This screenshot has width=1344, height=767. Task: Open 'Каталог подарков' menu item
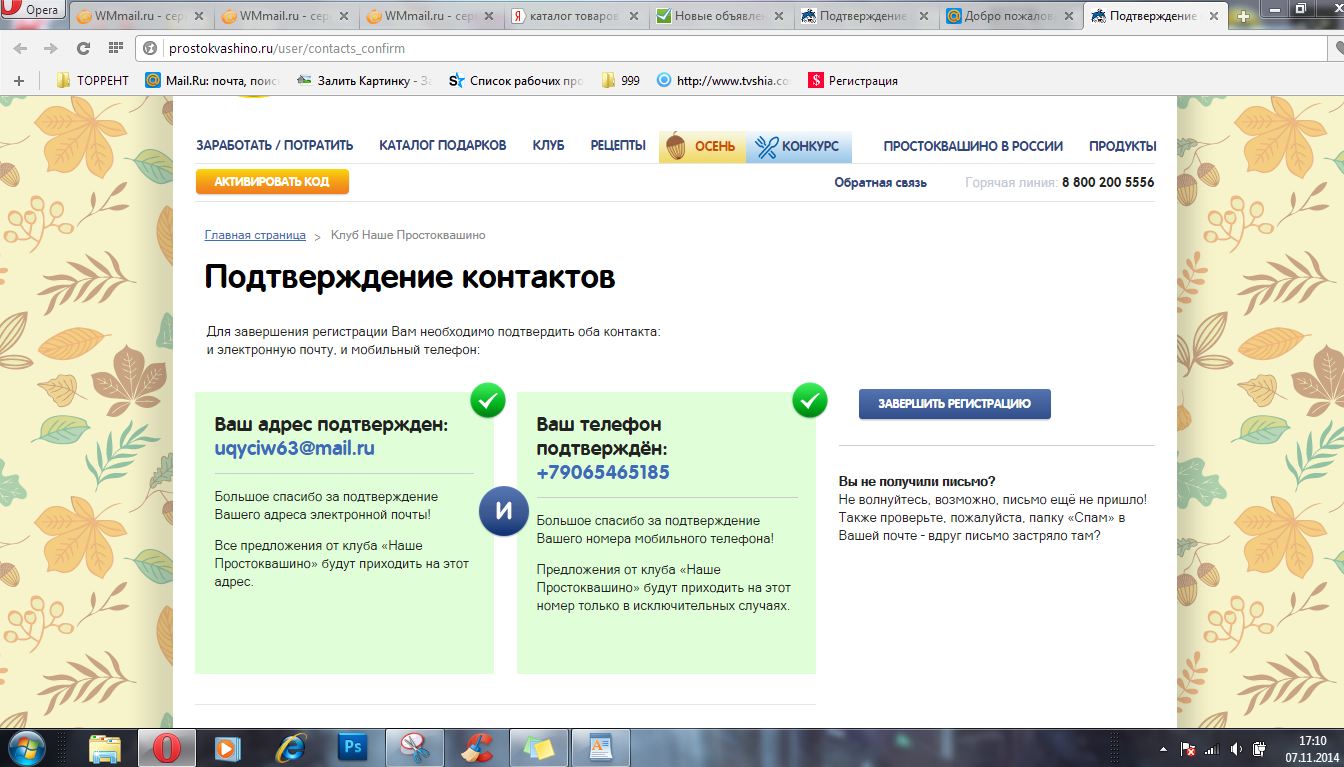443,145
